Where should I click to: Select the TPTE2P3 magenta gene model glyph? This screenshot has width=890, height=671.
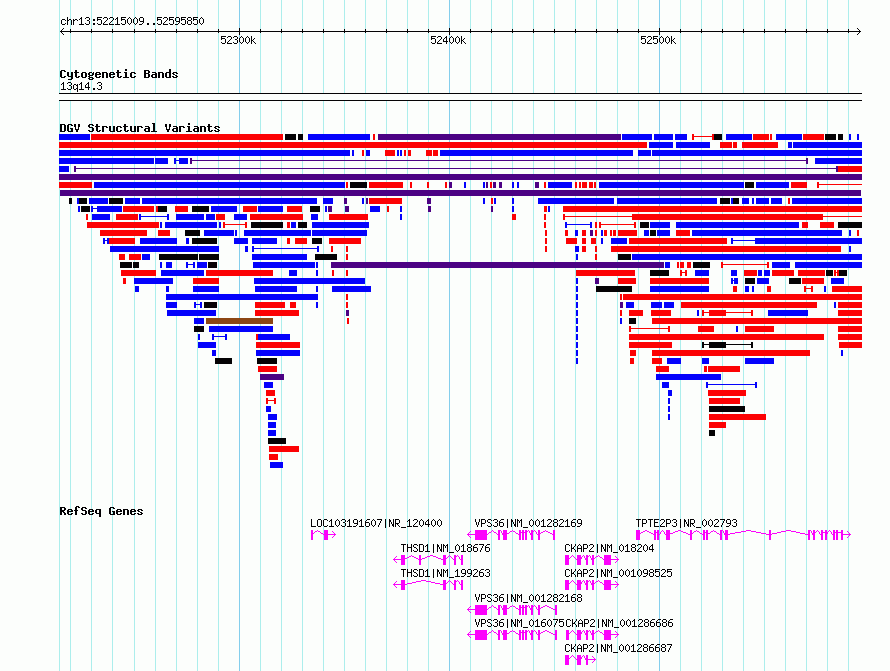click(x=743, y=535)
